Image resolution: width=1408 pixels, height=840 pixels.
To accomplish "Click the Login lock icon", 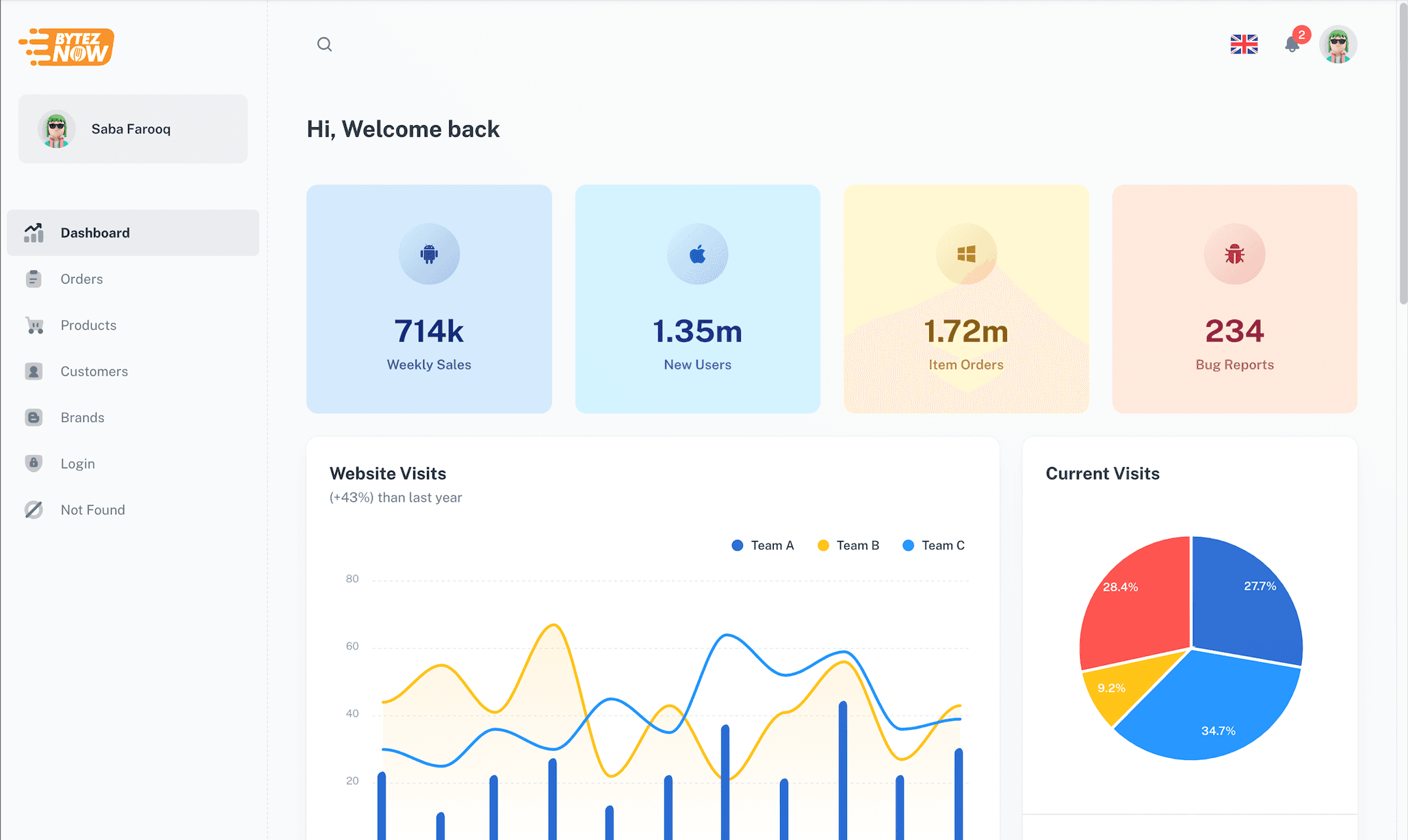I will point(34,464).
